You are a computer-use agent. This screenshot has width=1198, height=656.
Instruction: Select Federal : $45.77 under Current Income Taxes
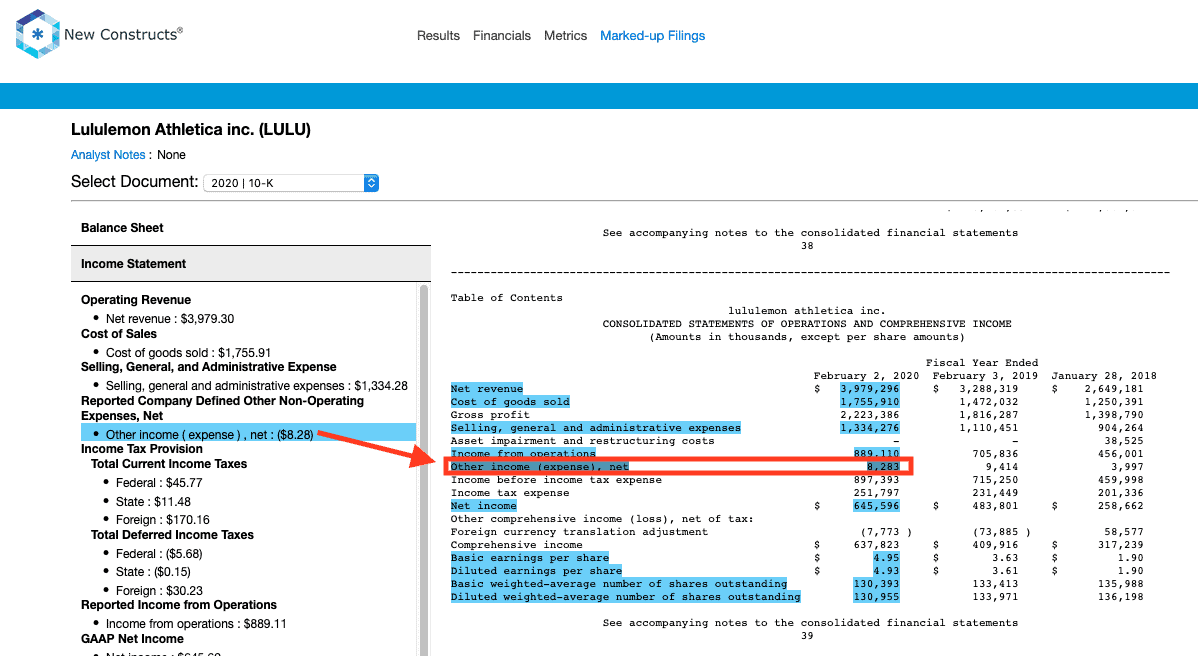[159, 483]
